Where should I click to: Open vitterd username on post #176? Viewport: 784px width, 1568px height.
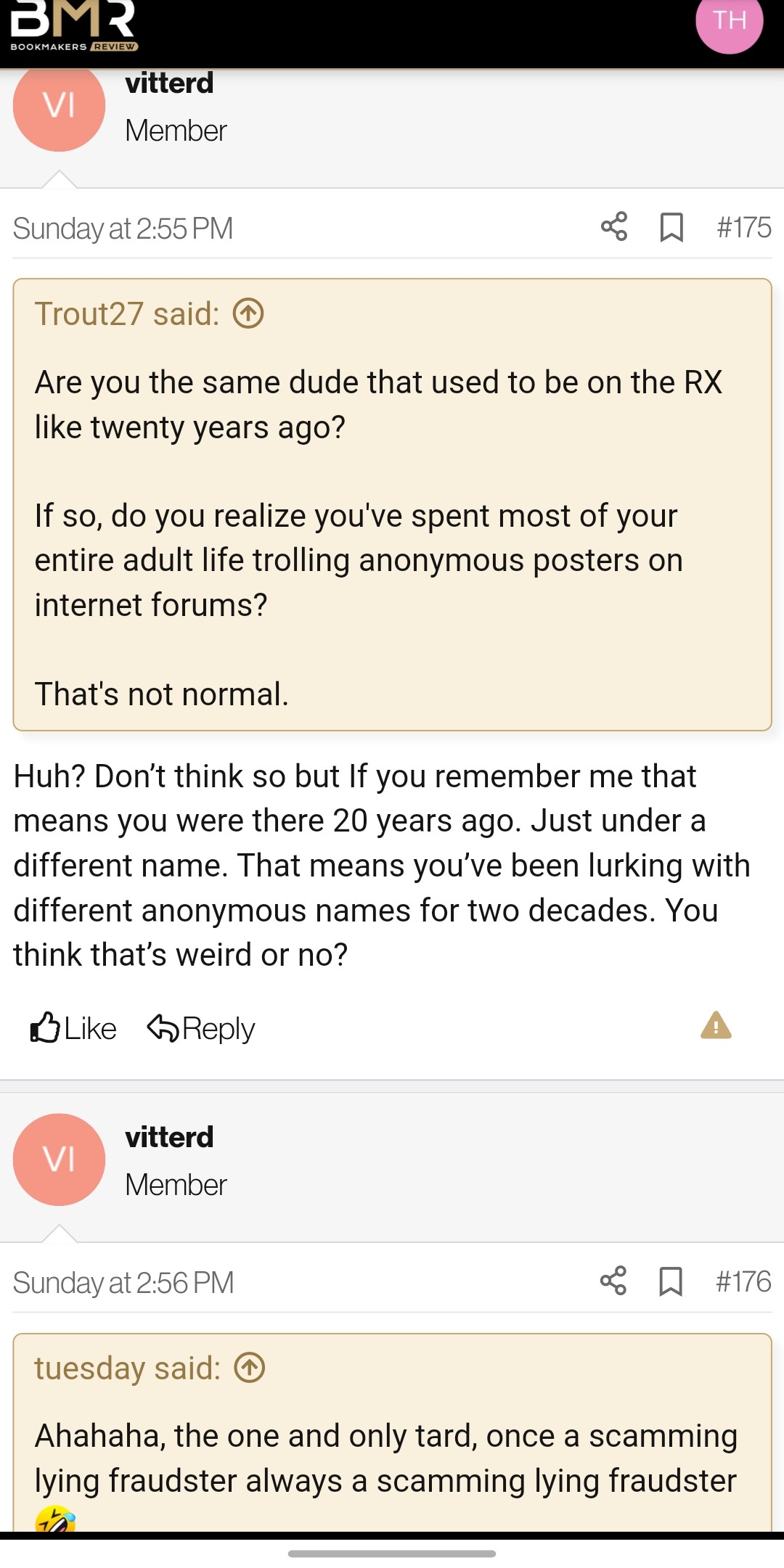click(169, 1137)
